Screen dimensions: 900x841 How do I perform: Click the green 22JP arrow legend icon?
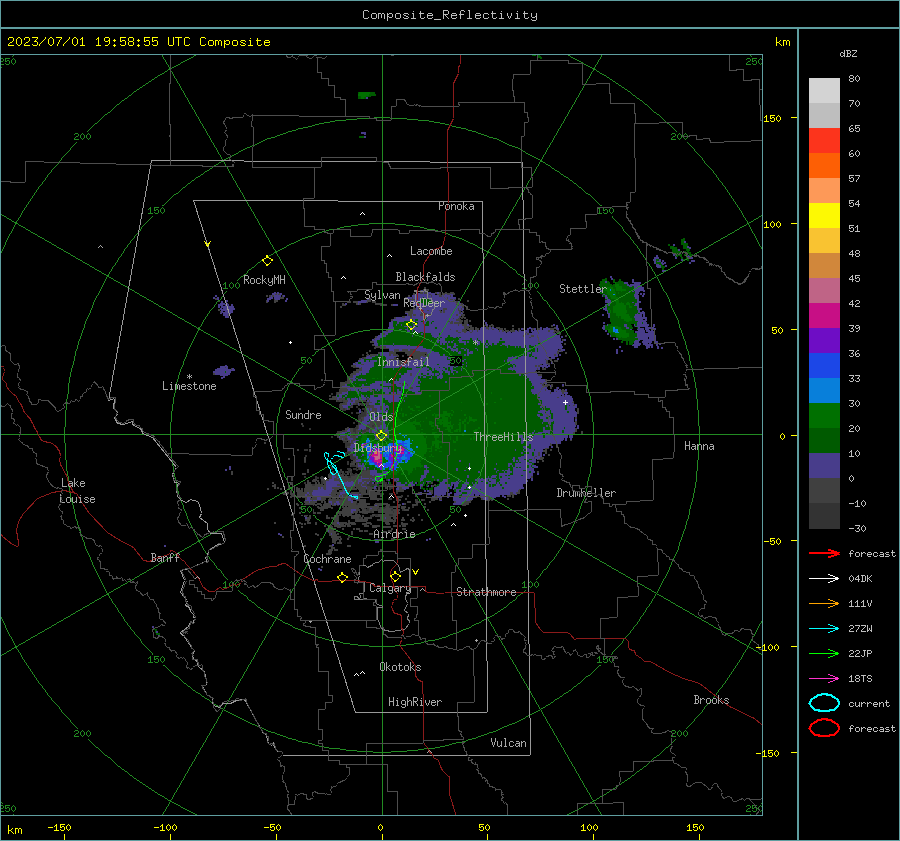click(824, 653)
